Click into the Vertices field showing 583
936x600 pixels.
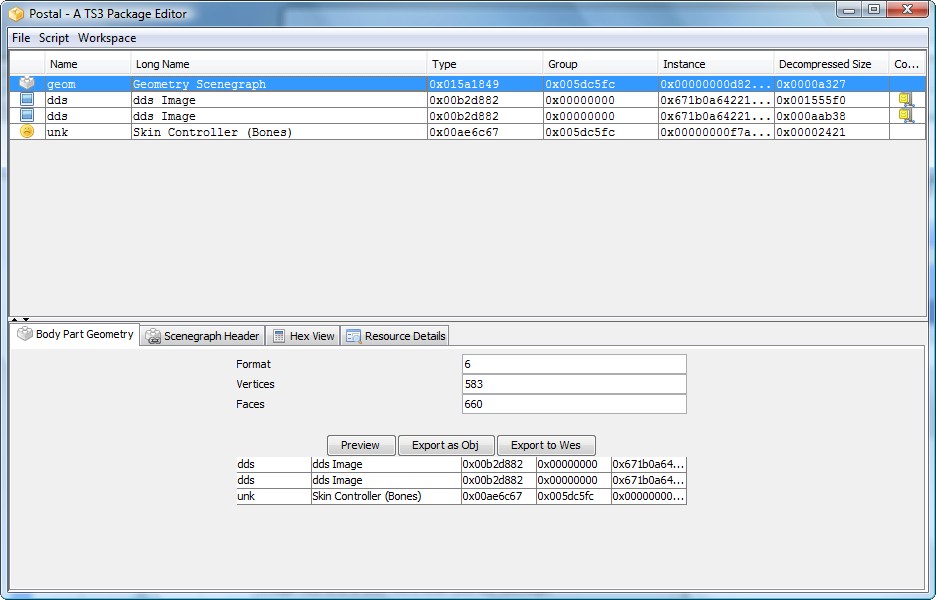574,384
